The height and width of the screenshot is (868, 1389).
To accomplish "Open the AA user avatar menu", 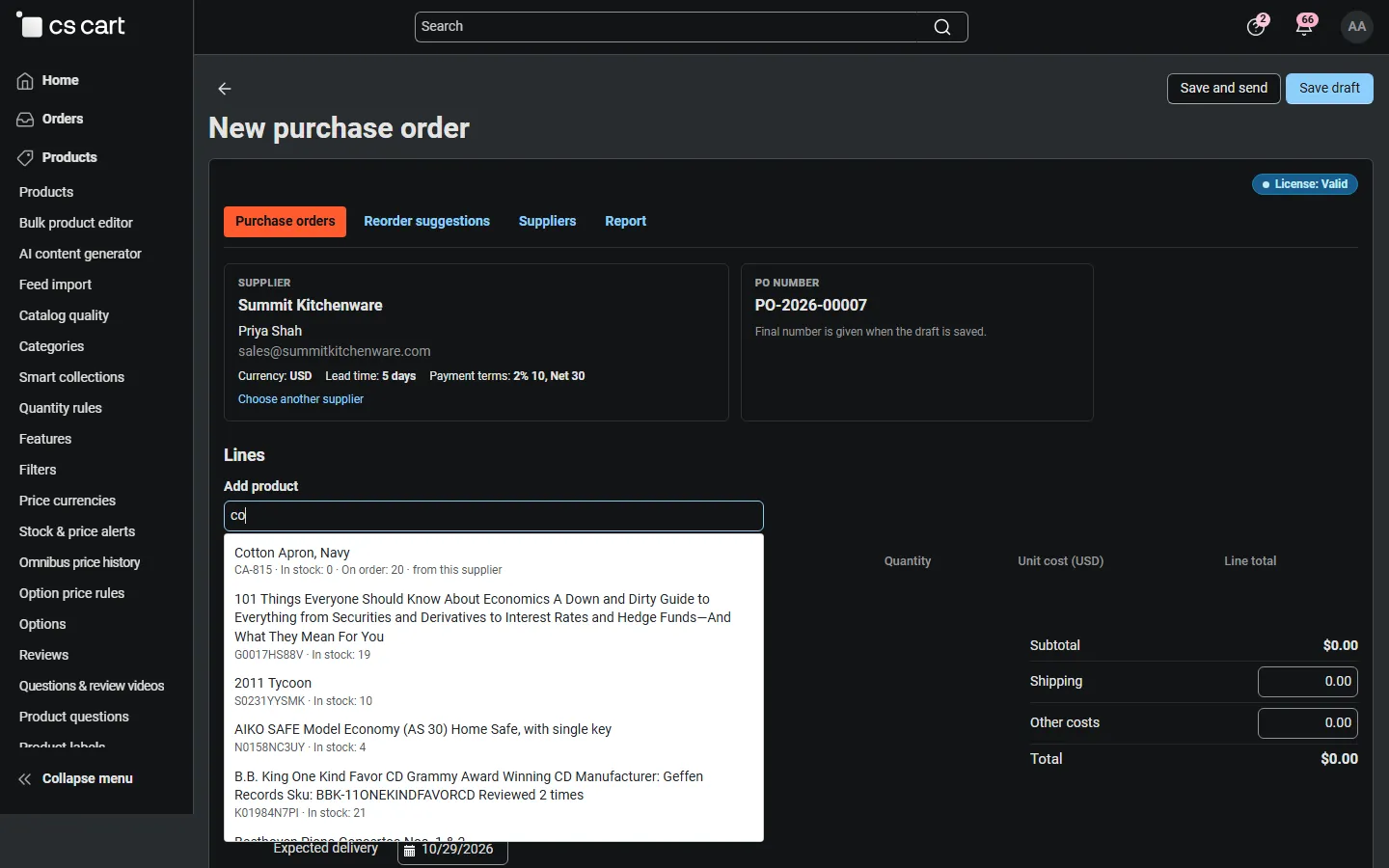I will tap(1357, 26).
